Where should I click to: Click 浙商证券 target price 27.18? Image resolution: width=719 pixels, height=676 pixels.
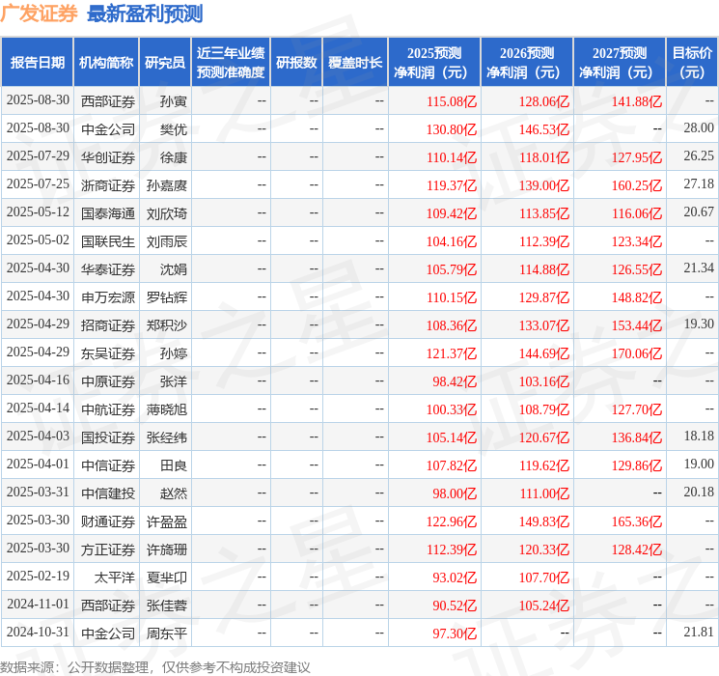[698, 184]
